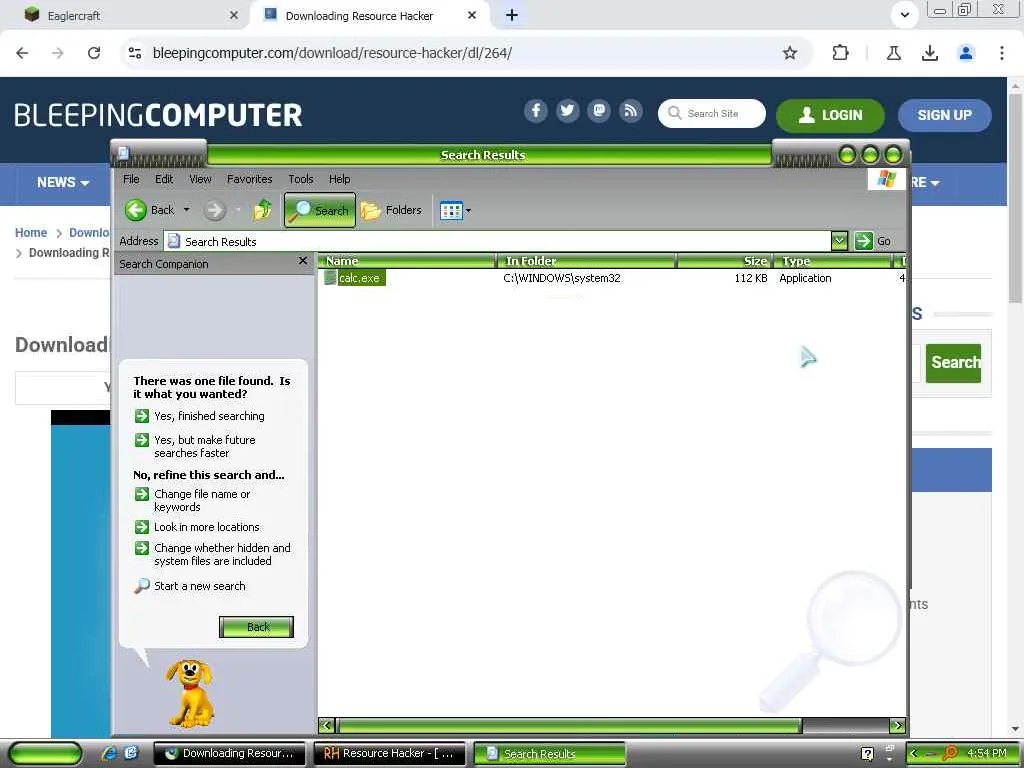
Task: Click LOGIN button on BleepingComputer
Action: click(x=830, y=116)
